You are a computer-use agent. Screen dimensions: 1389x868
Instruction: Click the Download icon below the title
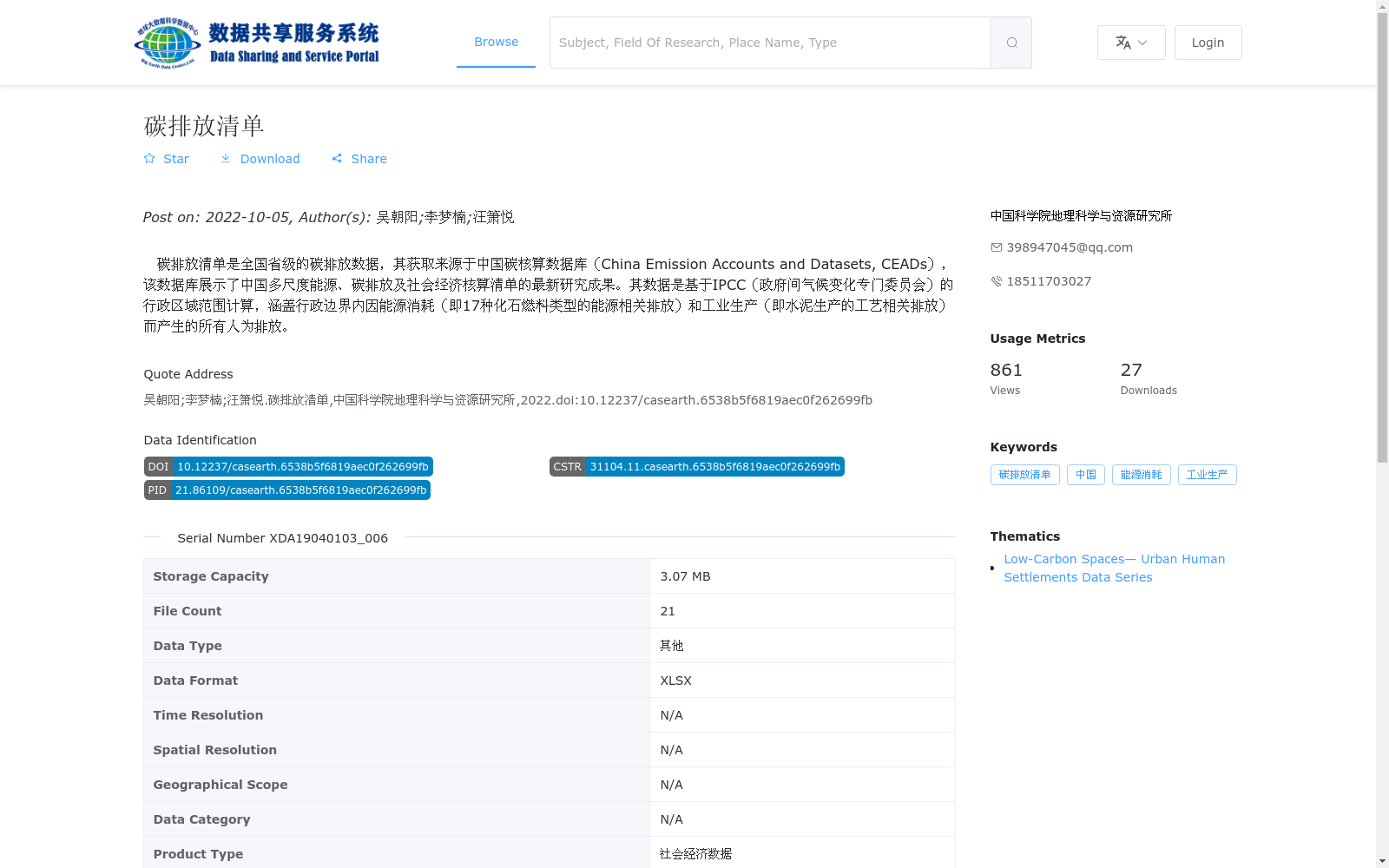[227, 159]
